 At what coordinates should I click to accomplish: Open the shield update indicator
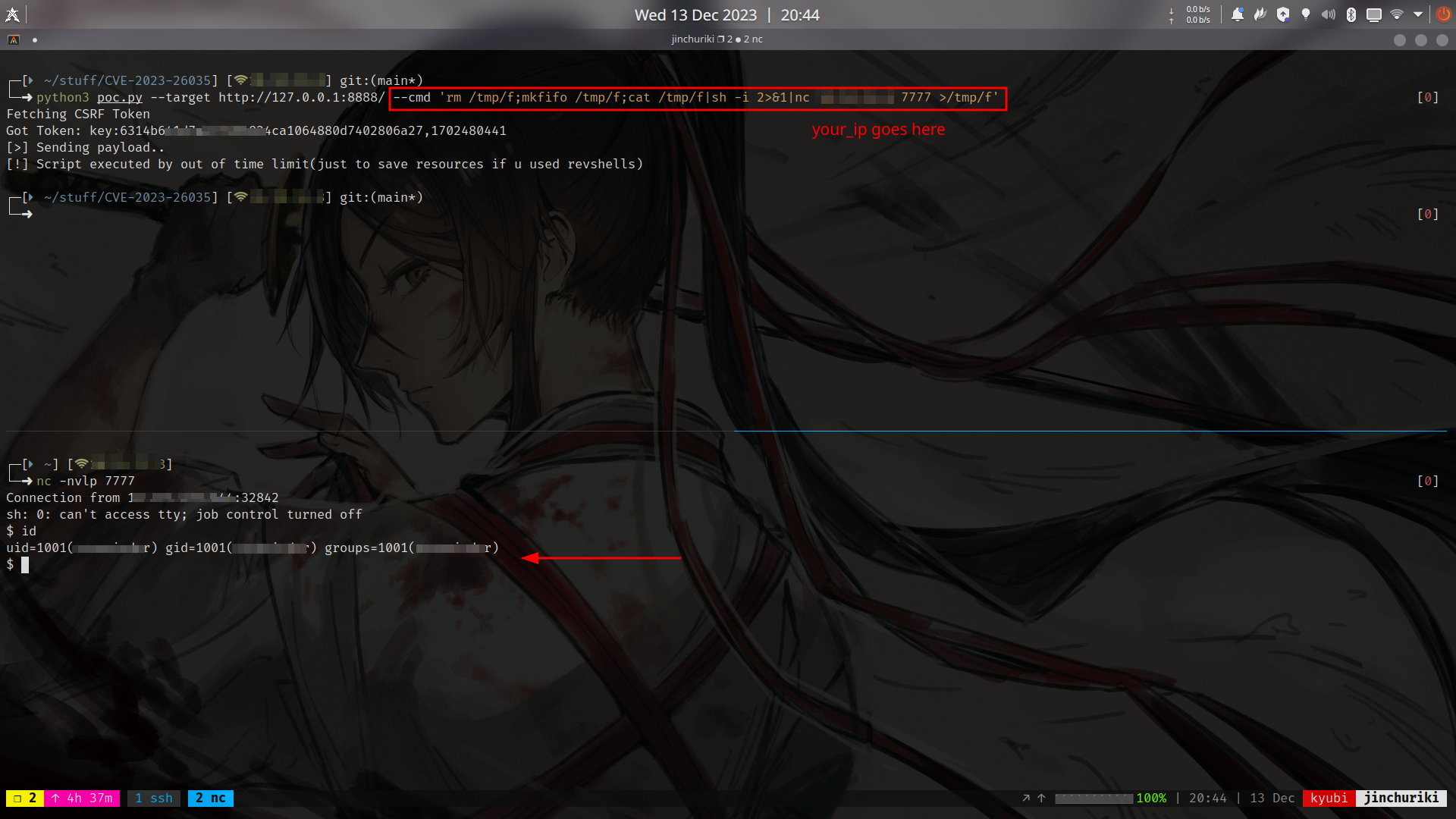tap(1283, 14)
